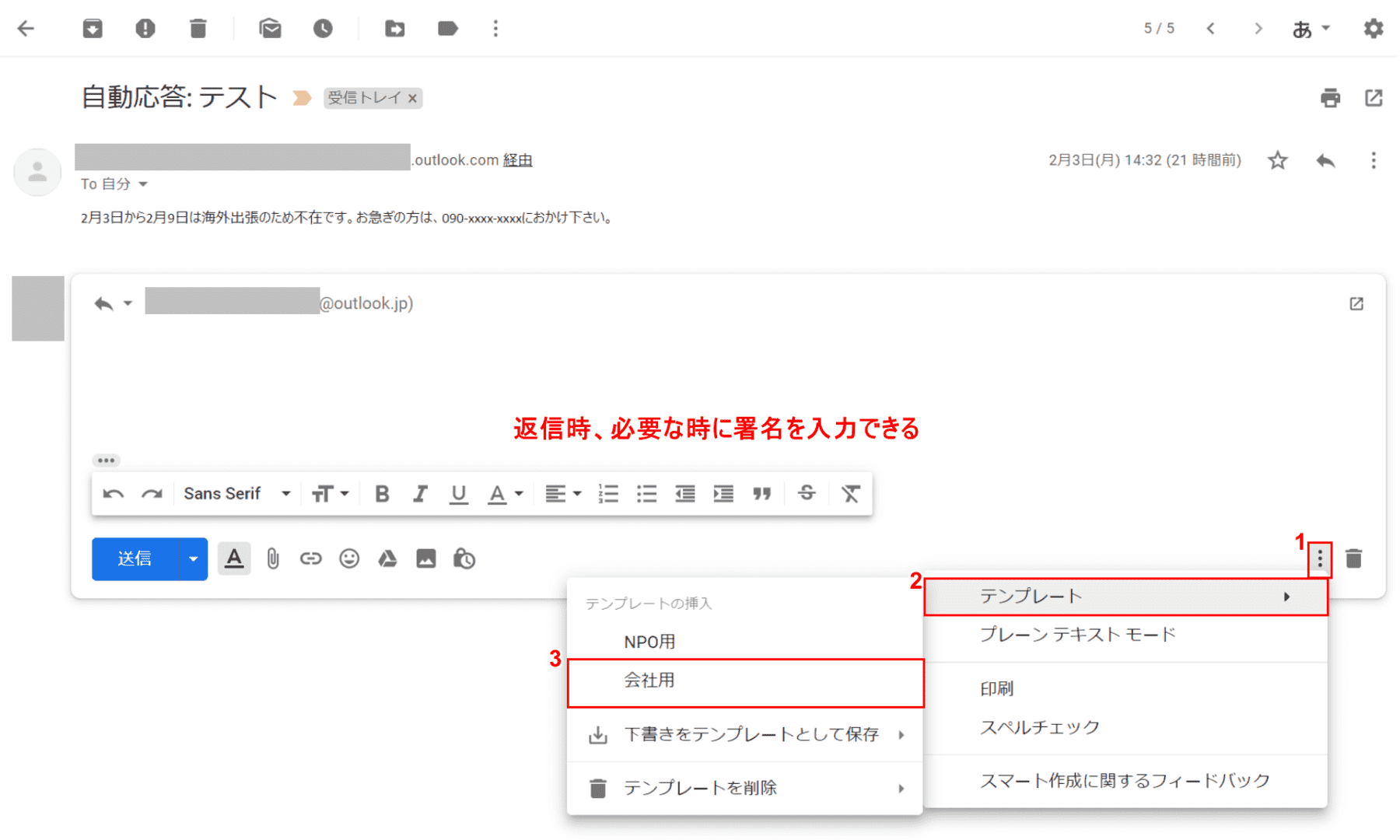Viewport: 1400px width, 840px height.
Task: Open the top toolbar's more options menu
Action: (495, 29)
